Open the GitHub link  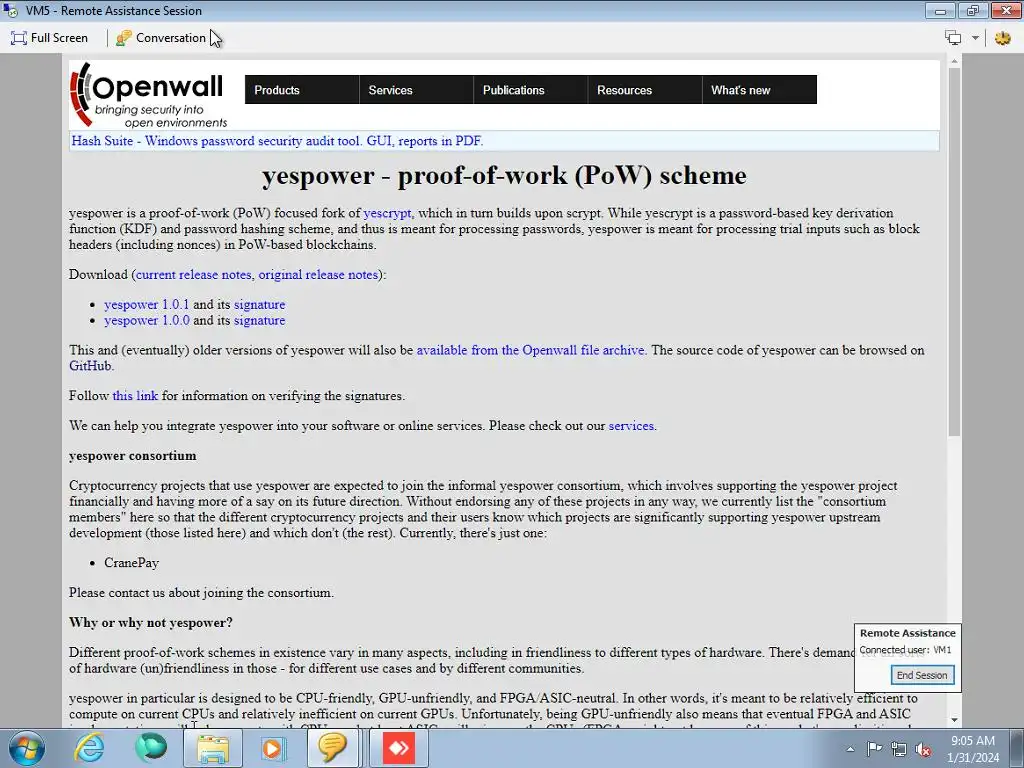click(90, 366)
